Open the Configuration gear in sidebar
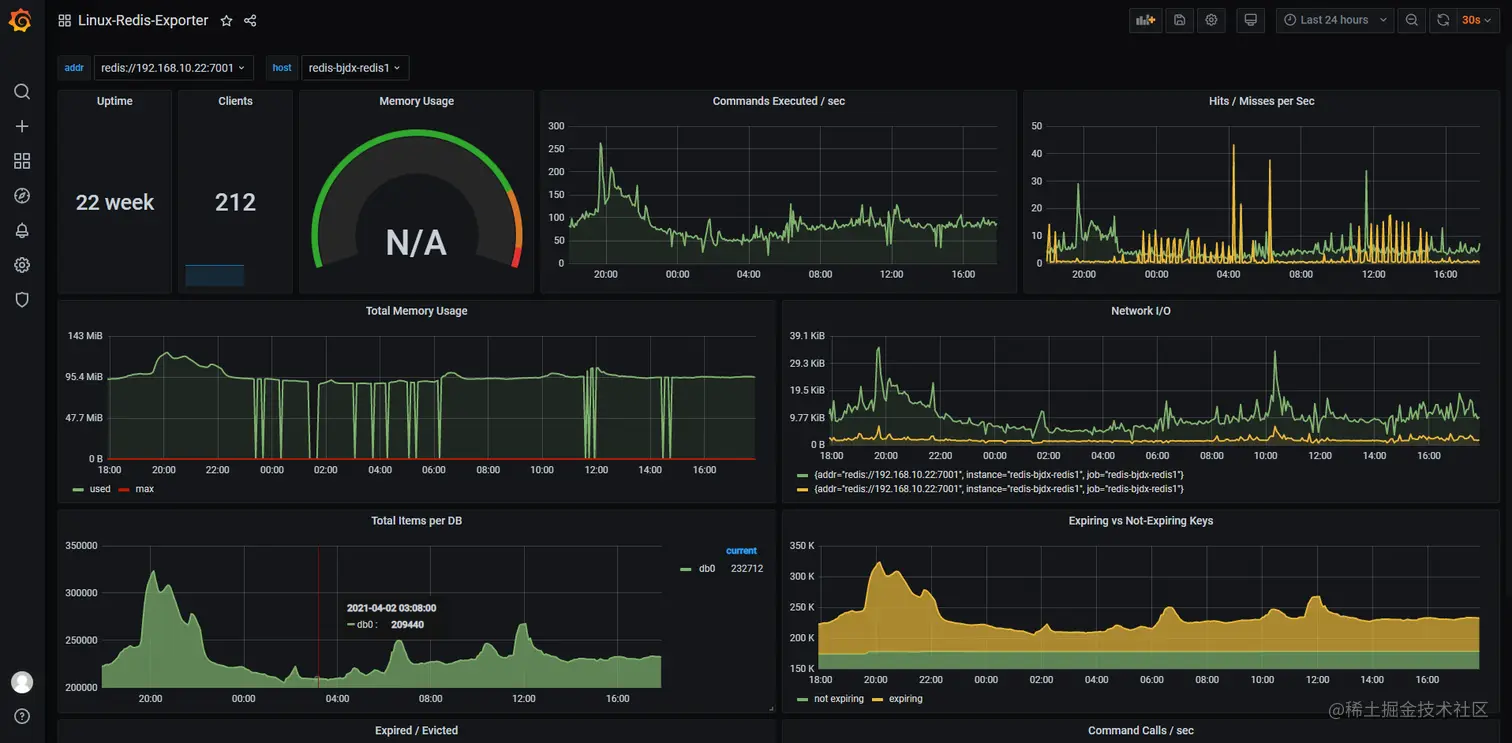This screenshot has width=1512, height=743. pos(22,265)
